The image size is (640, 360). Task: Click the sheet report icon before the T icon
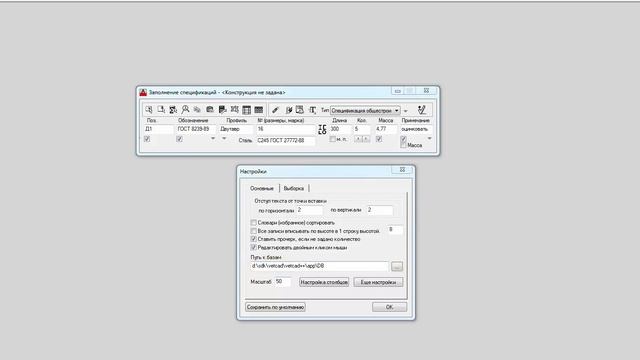(300, 110)
